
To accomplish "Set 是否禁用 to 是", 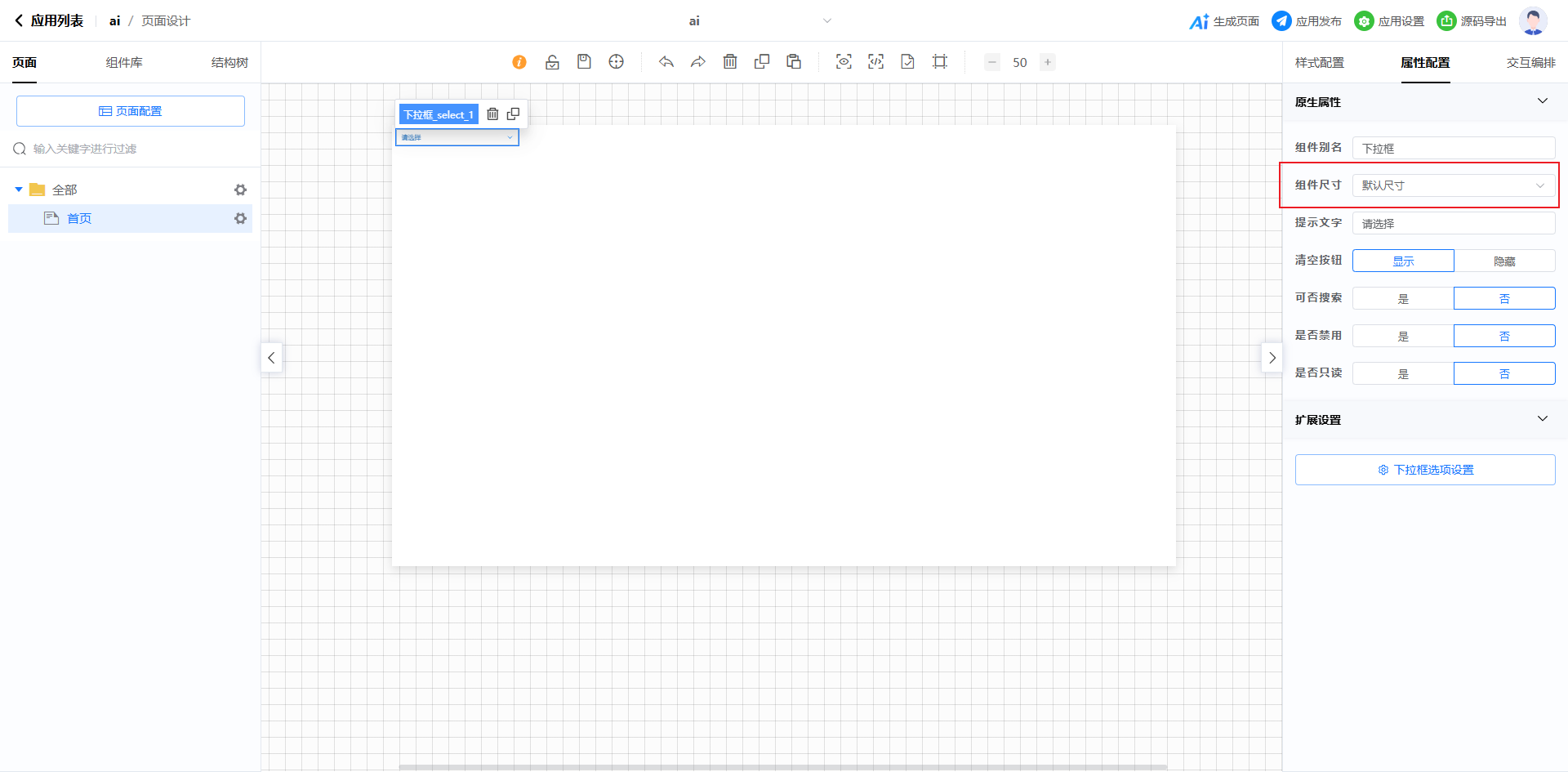I will pyautogui.click(x=1402, y=337).
